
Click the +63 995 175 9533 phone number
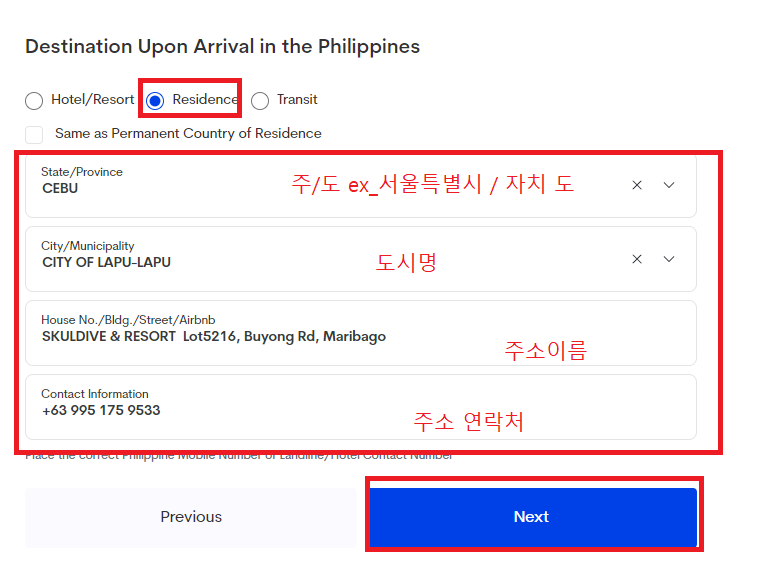pyautogui.click(x=101, y=410)
